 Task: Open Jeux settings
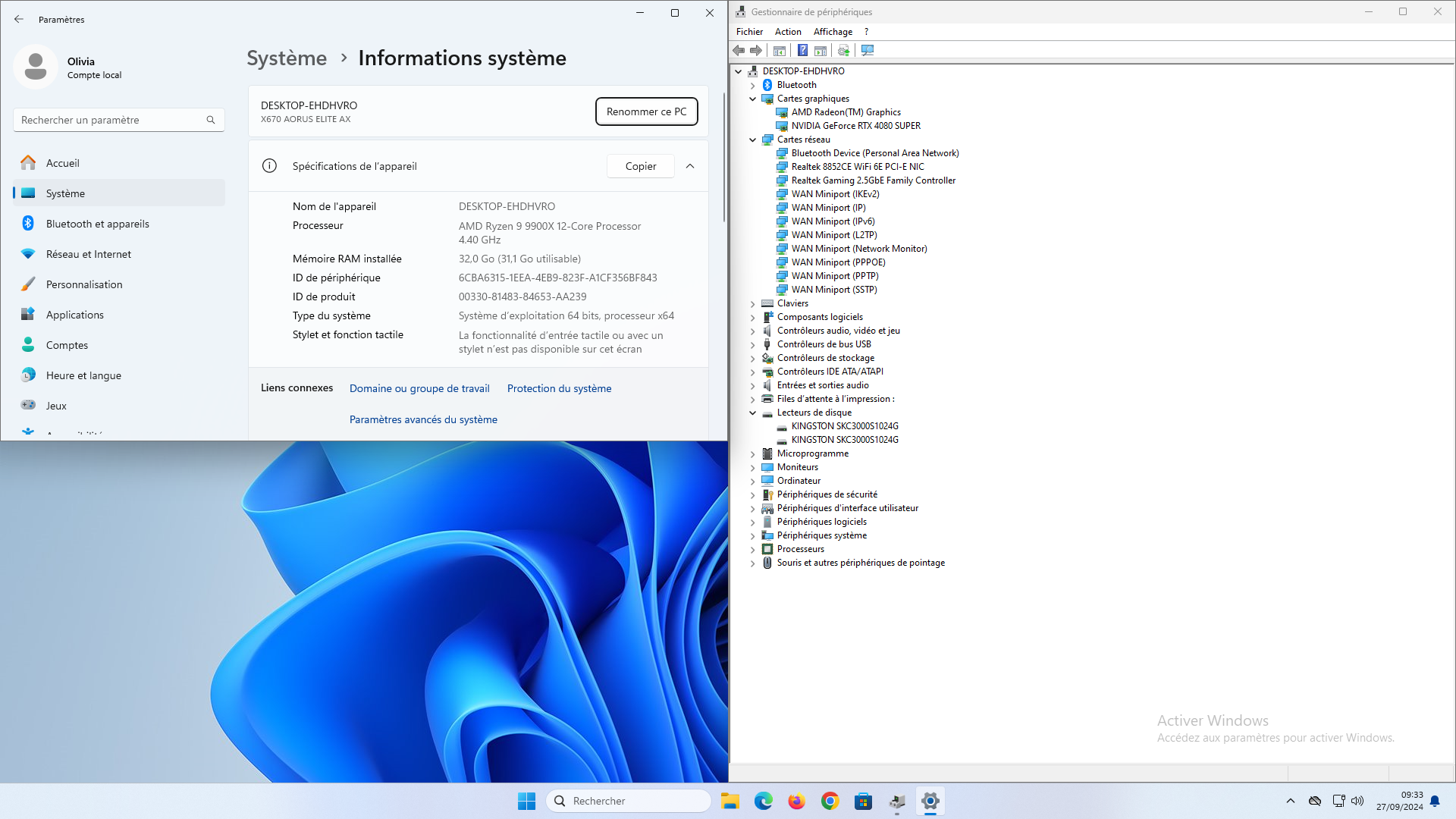[119, 406]
